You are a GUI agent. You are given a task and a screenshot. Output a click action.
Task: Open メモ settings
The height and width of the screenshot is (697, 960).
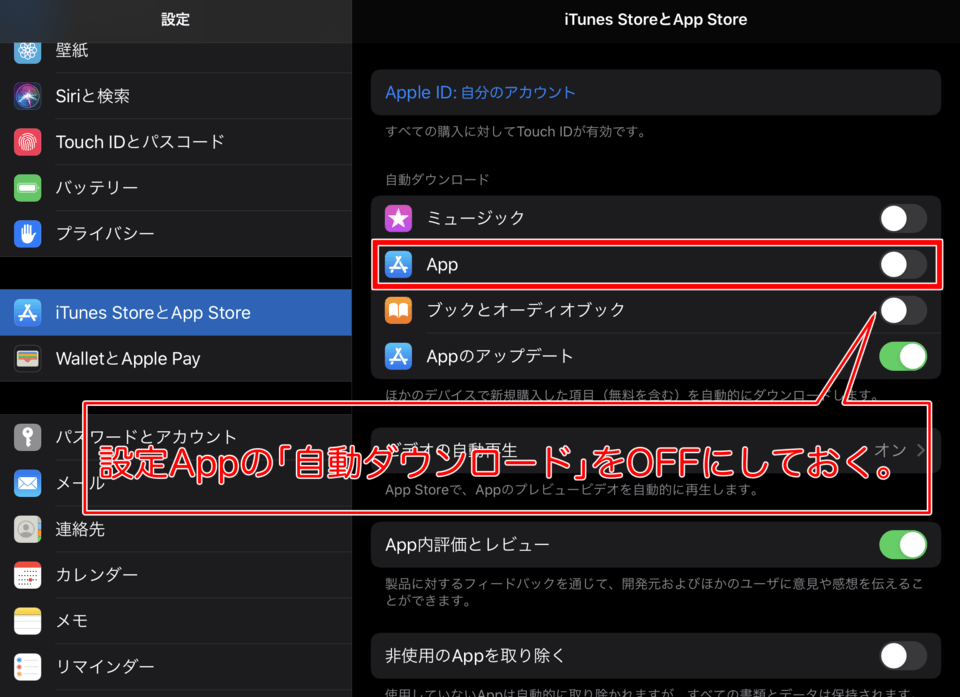pos(176,621)
